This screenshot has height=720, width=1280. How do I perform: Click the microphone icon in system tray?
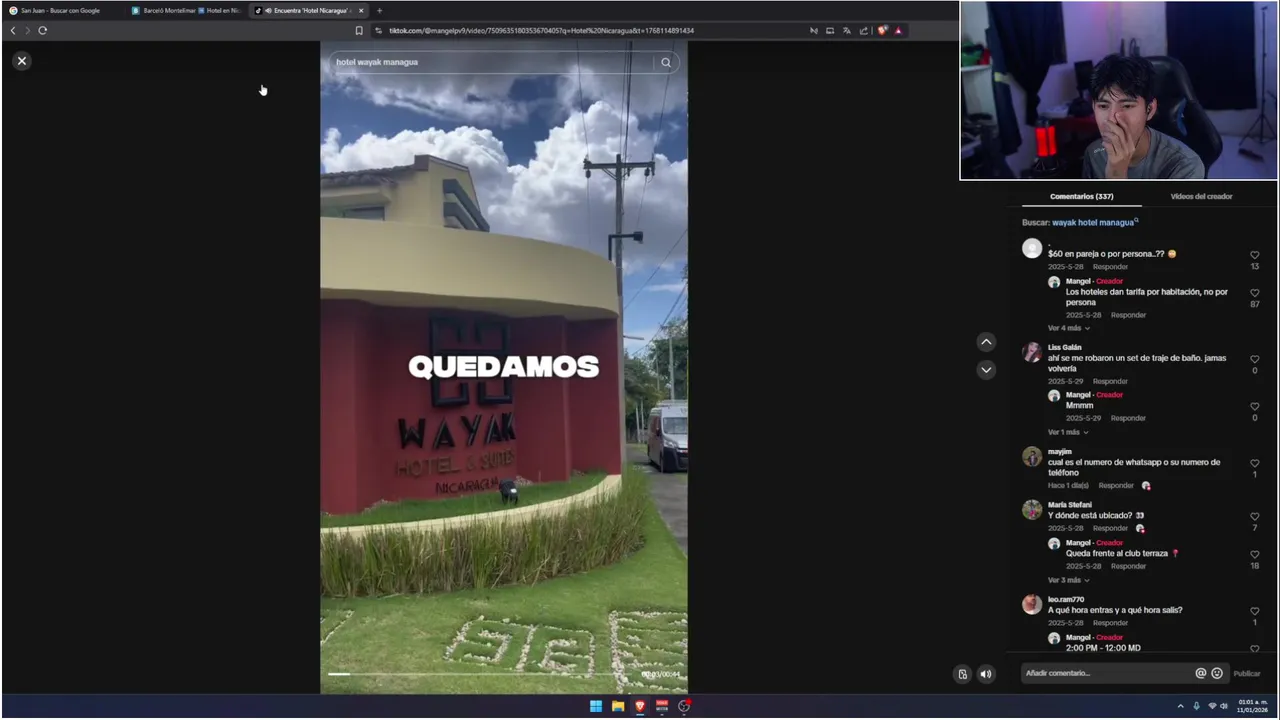click(1196, 706)
